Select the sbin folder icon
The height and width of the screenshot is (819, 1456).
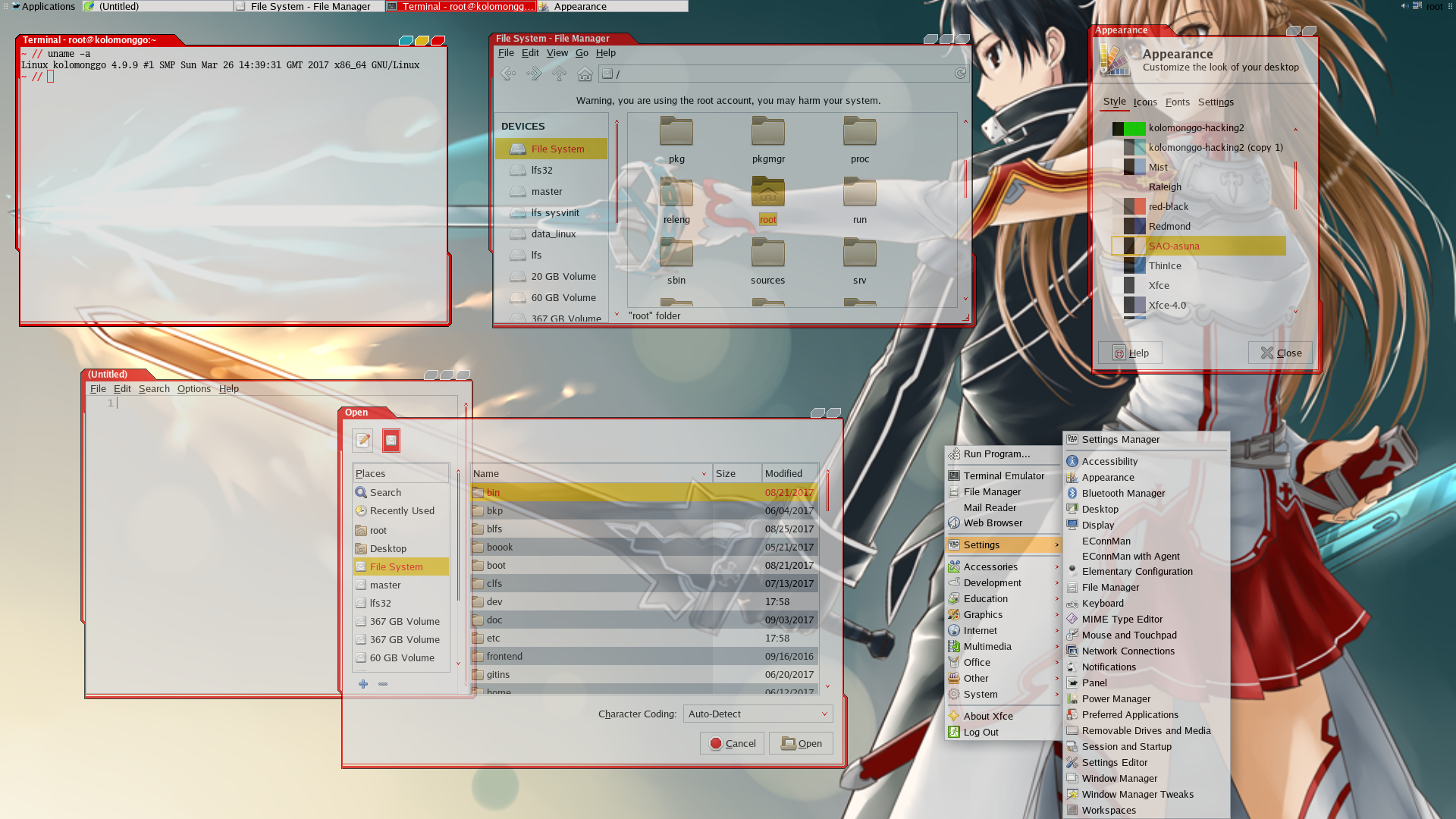[x=676, y=253]
